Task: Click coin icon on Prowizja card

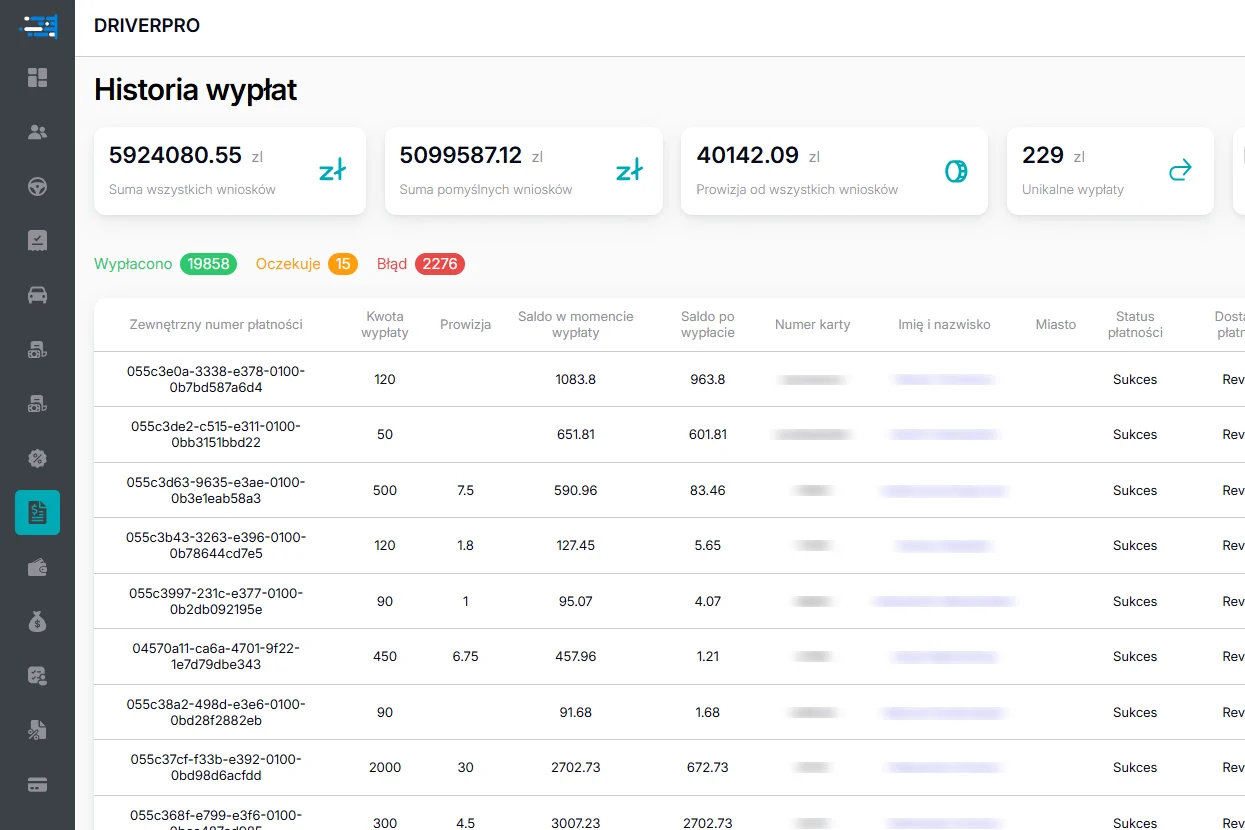Action: 956,171
